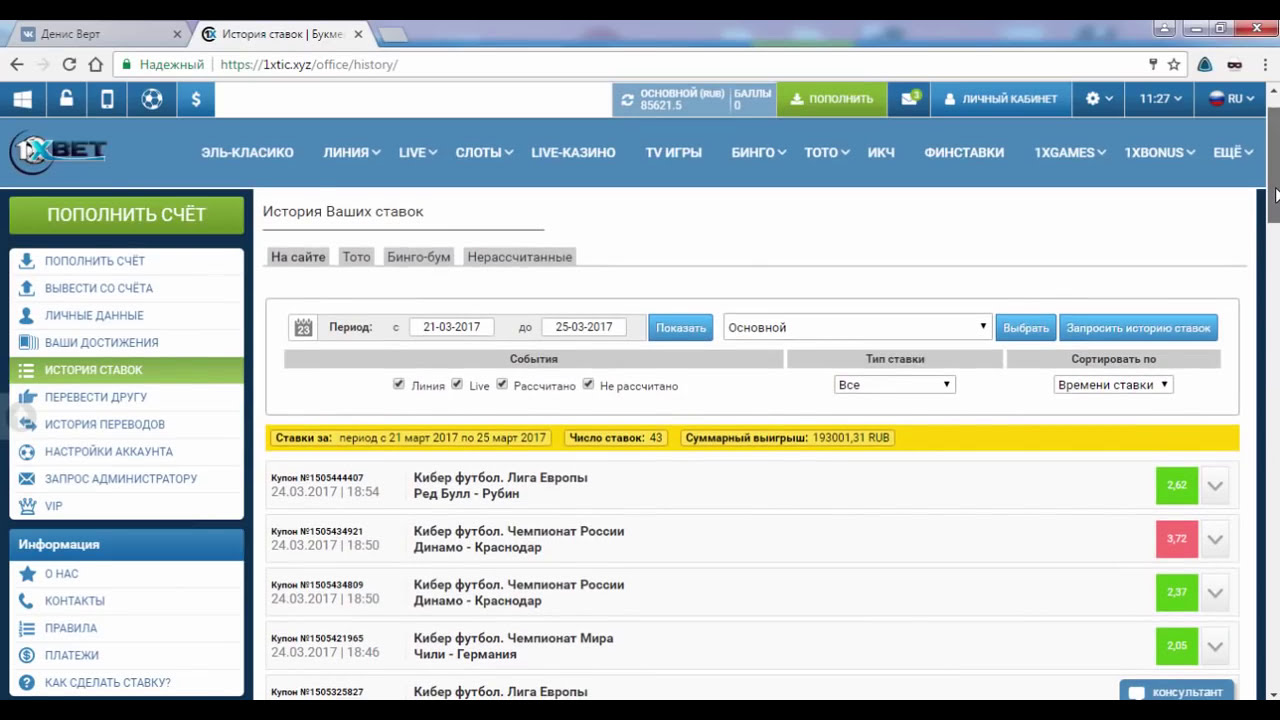Open the LIVE menu
1280x720 pixels.
pos(418,152)
